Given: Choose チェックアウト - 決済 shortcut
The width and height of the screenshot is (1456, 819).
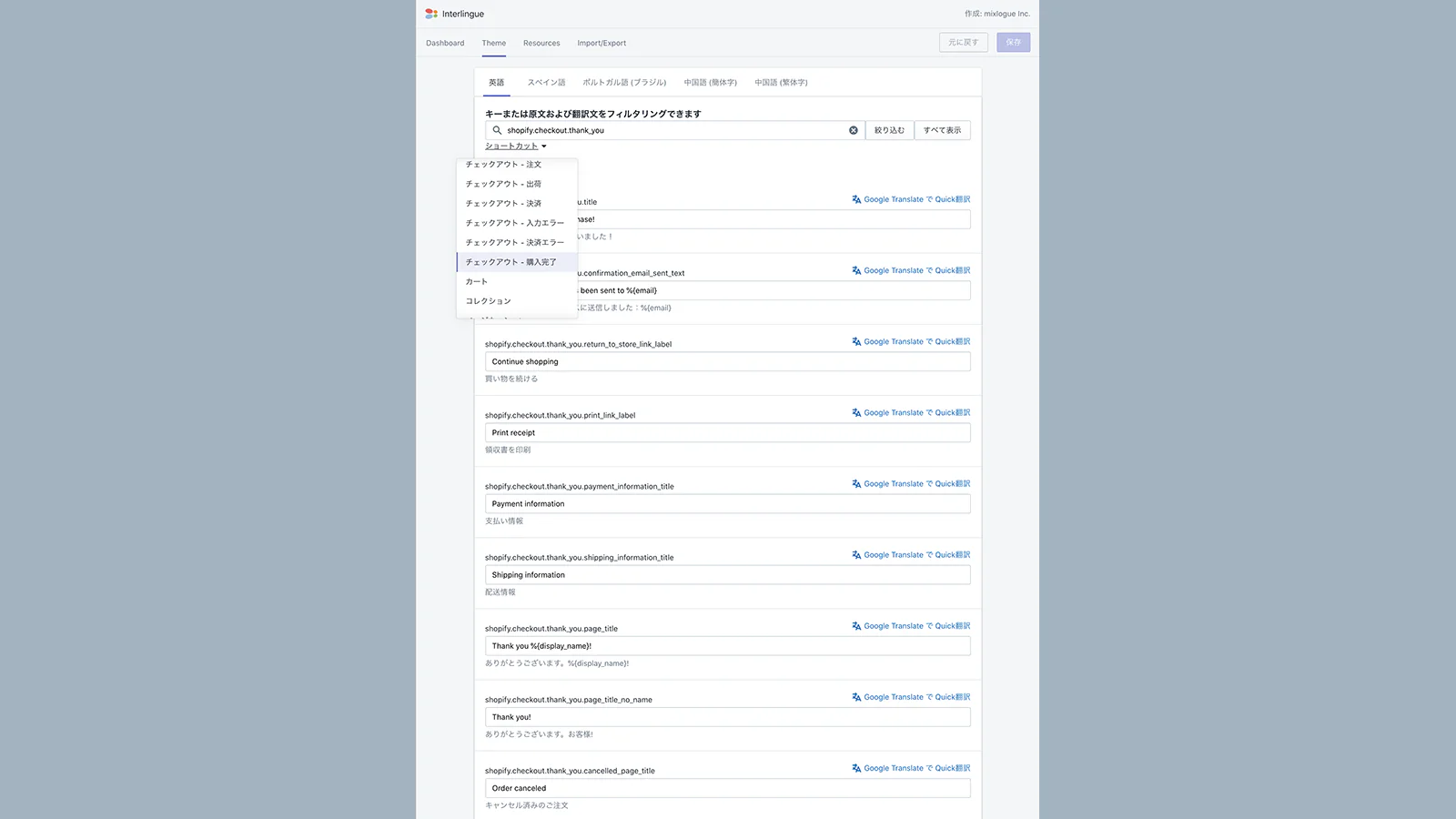Looking at the screenshot, I should click(517, 204).
